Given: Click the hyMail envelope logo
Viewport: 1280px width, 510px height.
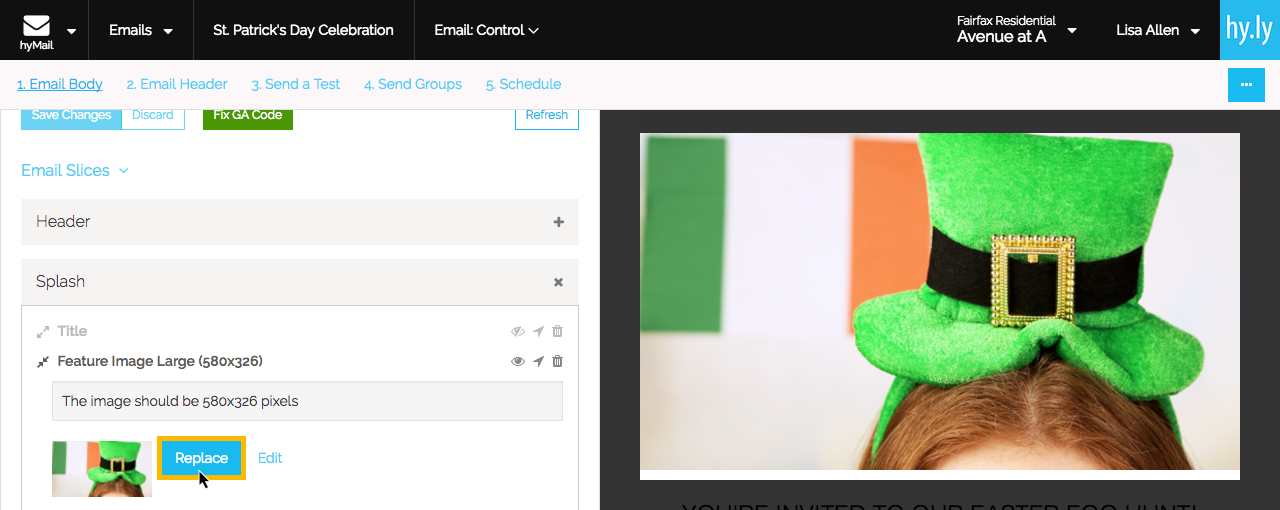Looking at the screenshot, I should (x=36, y=30).
